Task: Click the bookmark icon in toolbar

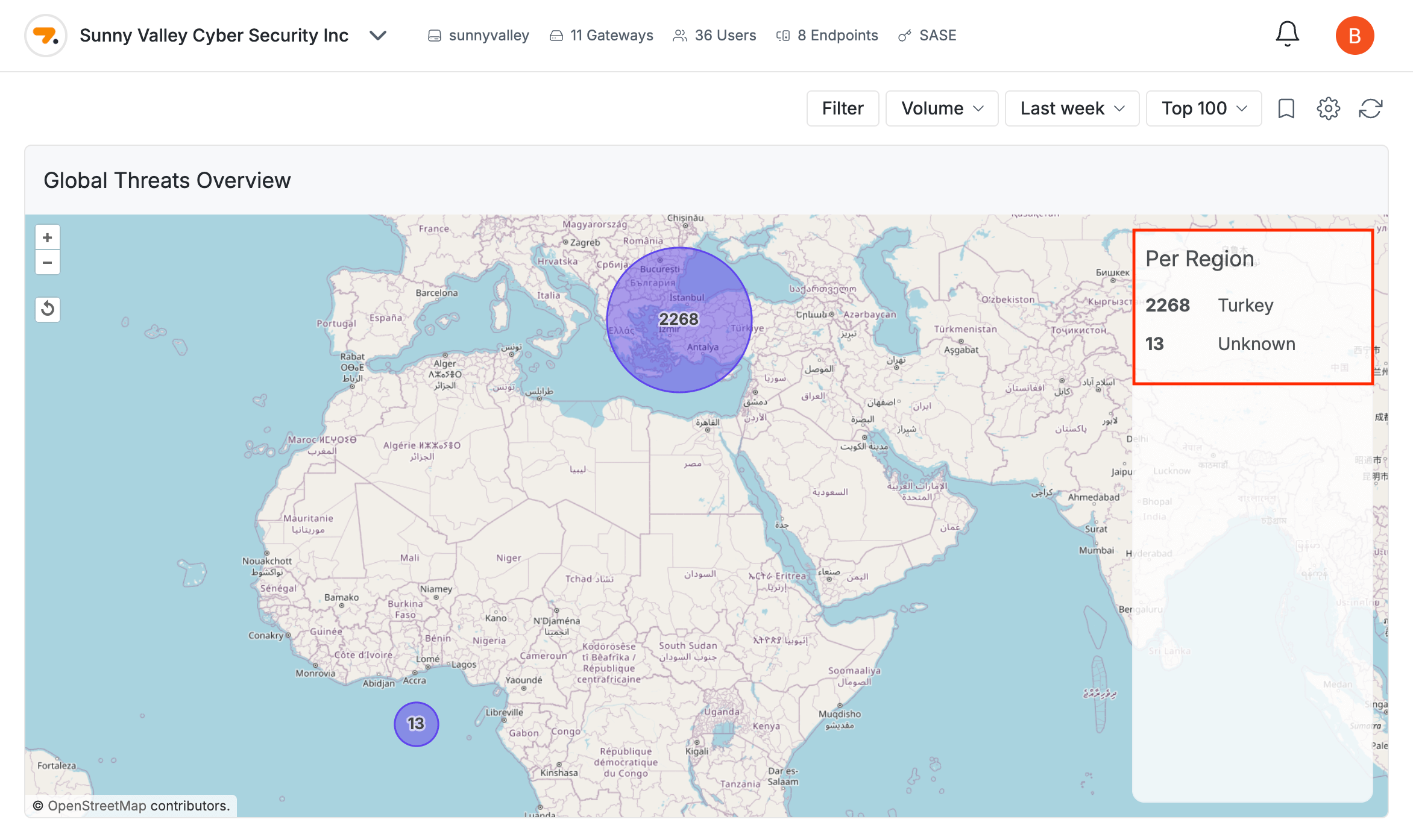Action: [1286, 108]
